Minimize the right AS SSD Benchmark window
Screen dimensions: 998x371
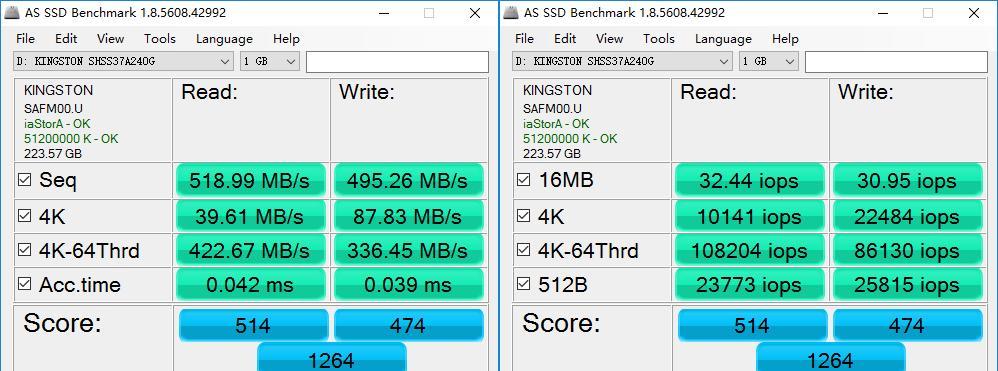(x=883, y=13)
